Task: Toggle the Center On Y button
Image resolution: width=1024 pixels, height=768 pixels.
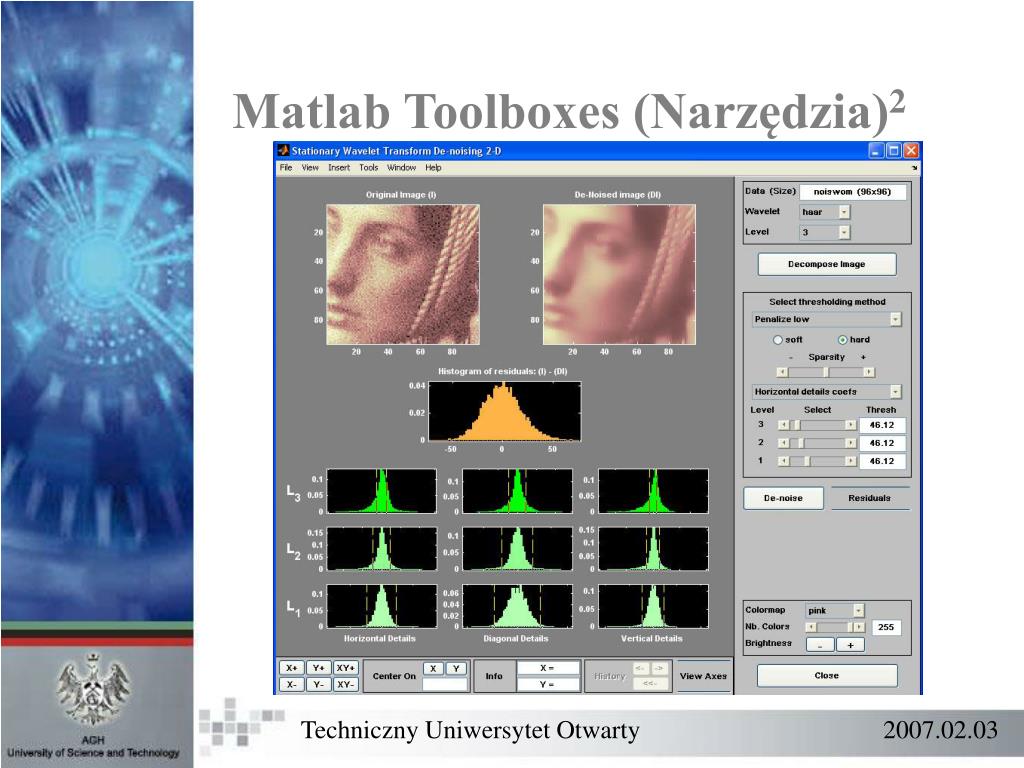Action: point(456,669)
